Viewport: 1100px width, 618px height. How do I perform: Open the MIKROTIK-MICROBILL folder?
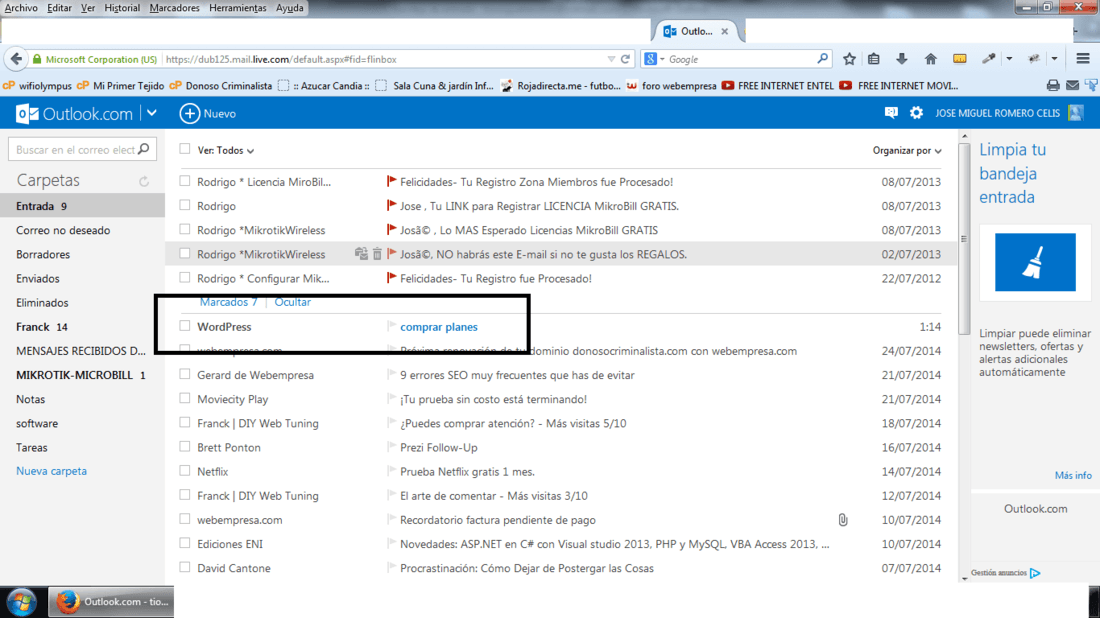[x=82, y=375]
